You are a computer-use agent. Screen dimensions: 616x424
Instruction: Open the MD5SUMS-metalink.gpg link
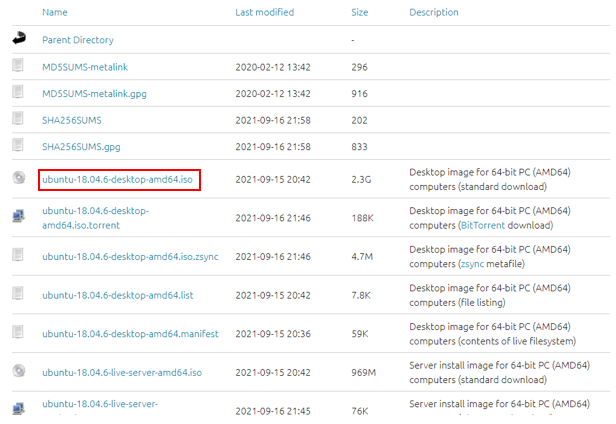point(94,94)
